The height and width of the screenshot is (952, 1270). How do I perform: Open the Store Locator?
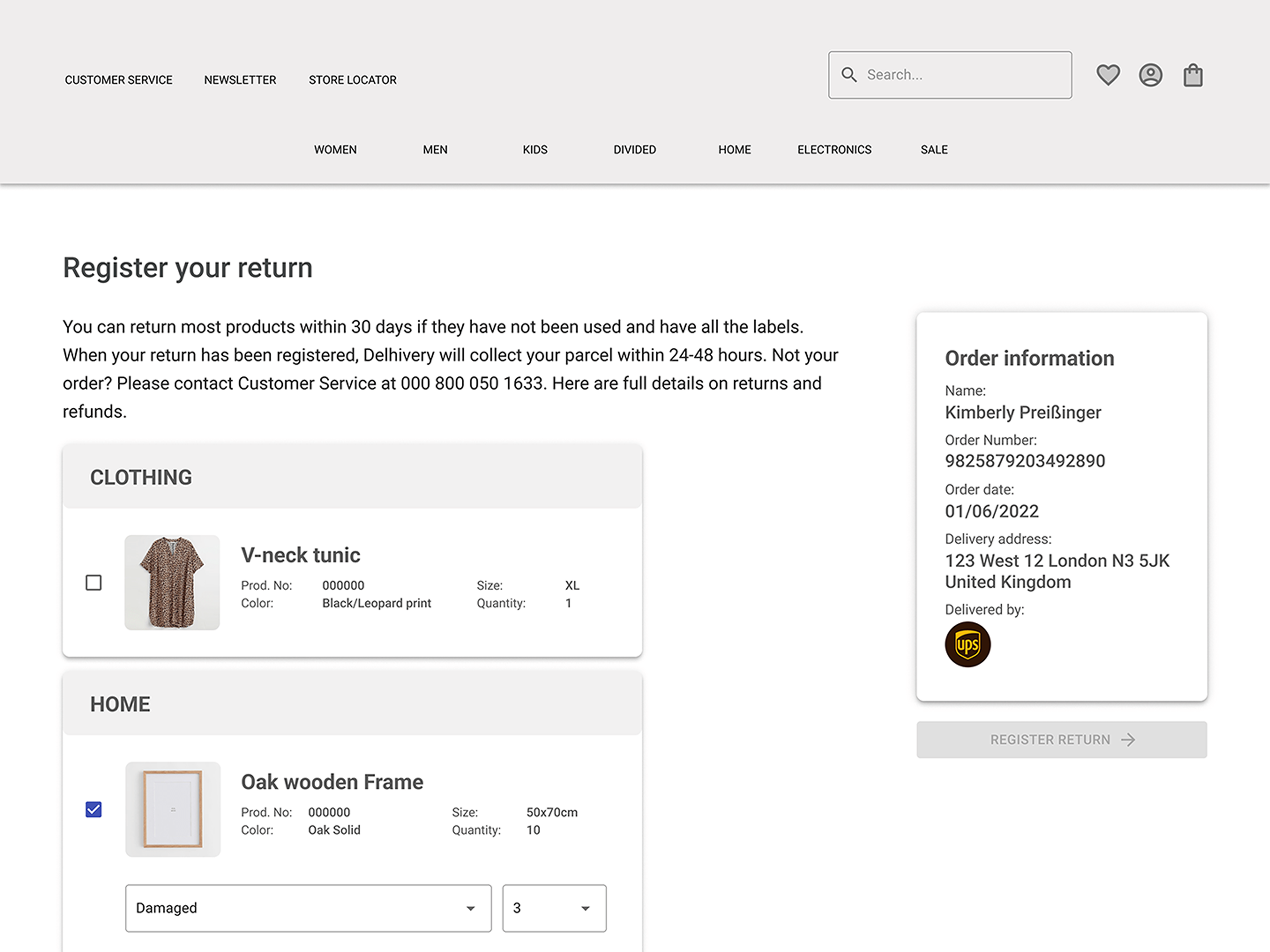tap(352, 80)
